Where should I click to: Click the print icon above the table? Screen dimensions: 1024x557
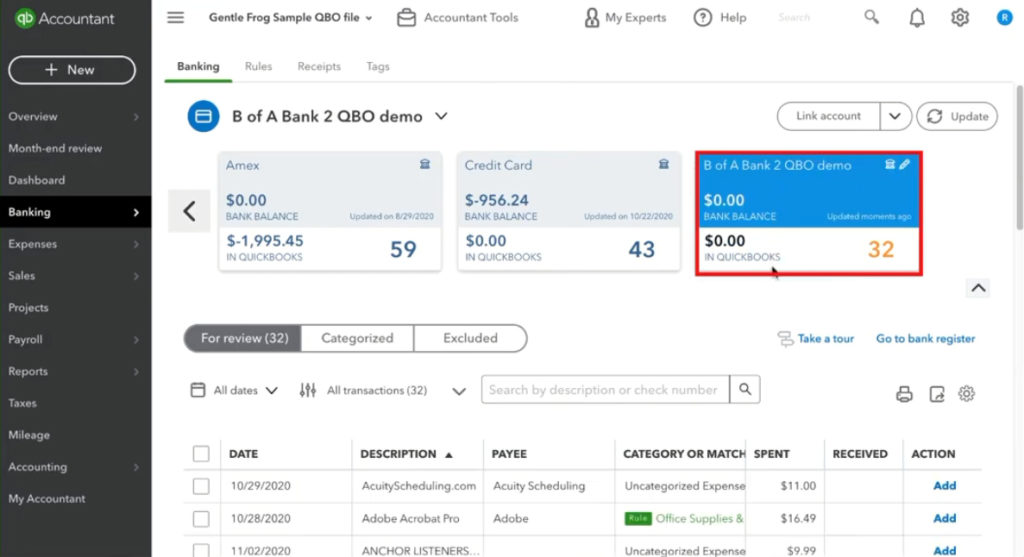point(904,394)
